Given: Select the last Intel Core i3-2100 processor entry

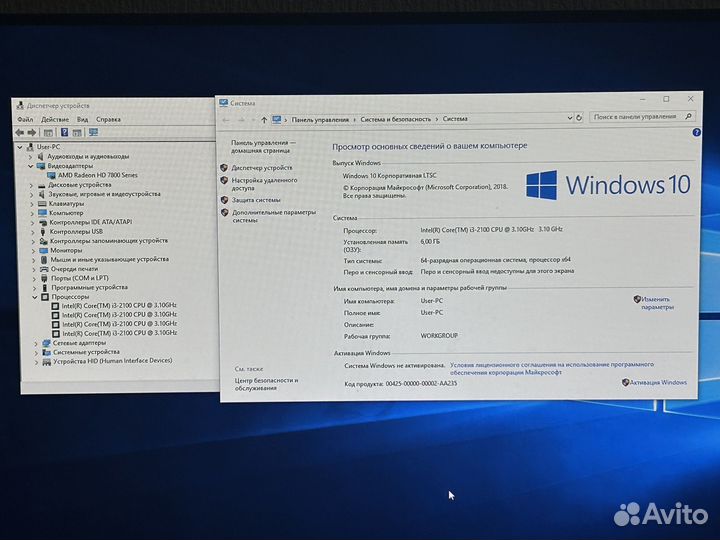Looking at the screenshot, I should click(119, 333).
